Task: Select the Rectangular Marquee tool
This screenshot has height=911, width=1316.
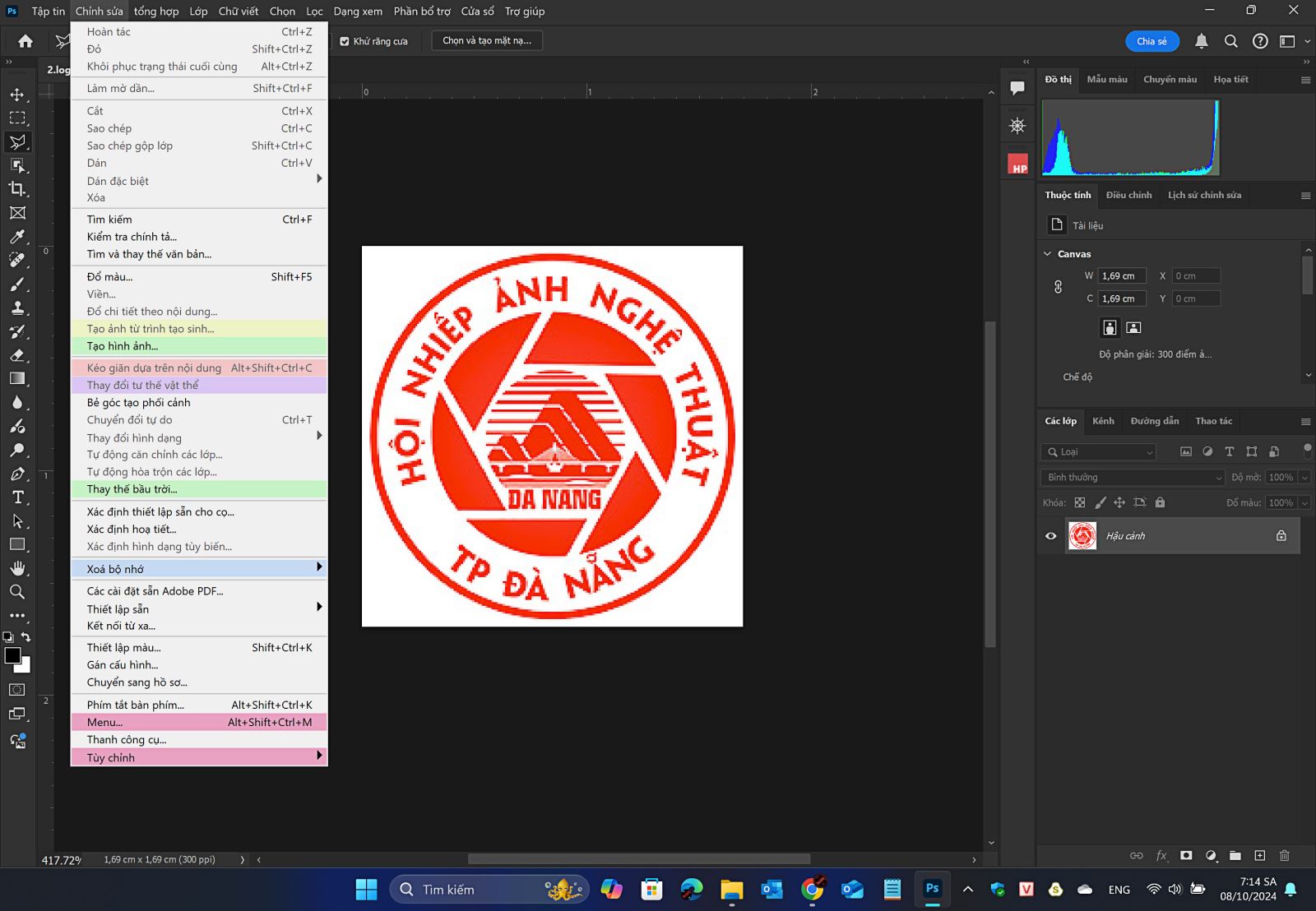Action: (17, 118)
